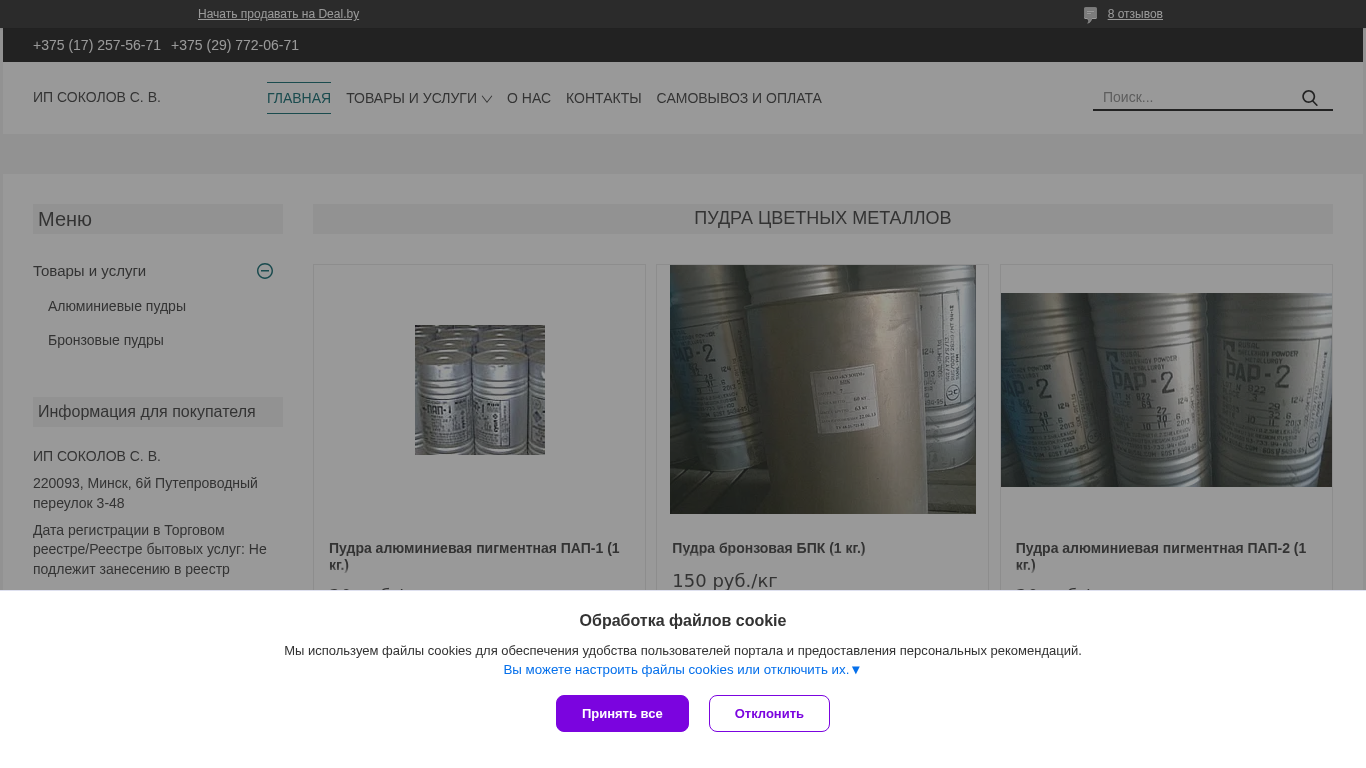Screen dimensions: 1366x768
Task: Open the ГЛАВНАЯ menu item
Action: coord(299,98)
